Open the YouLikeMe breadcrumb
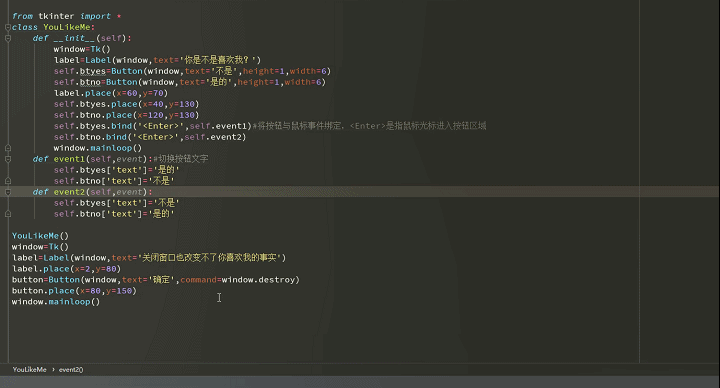The image size is (720, 388). tap(29, 370)
